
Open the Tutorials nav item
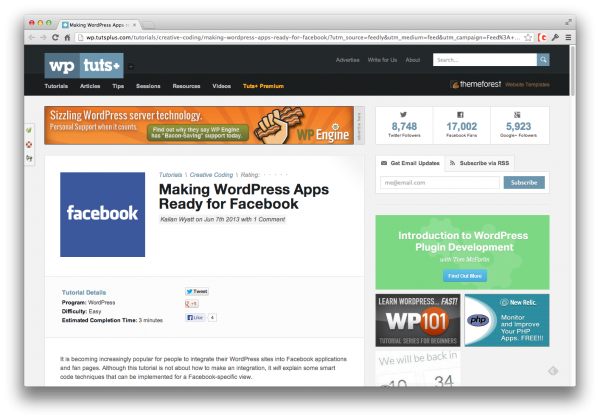(56, 86)
